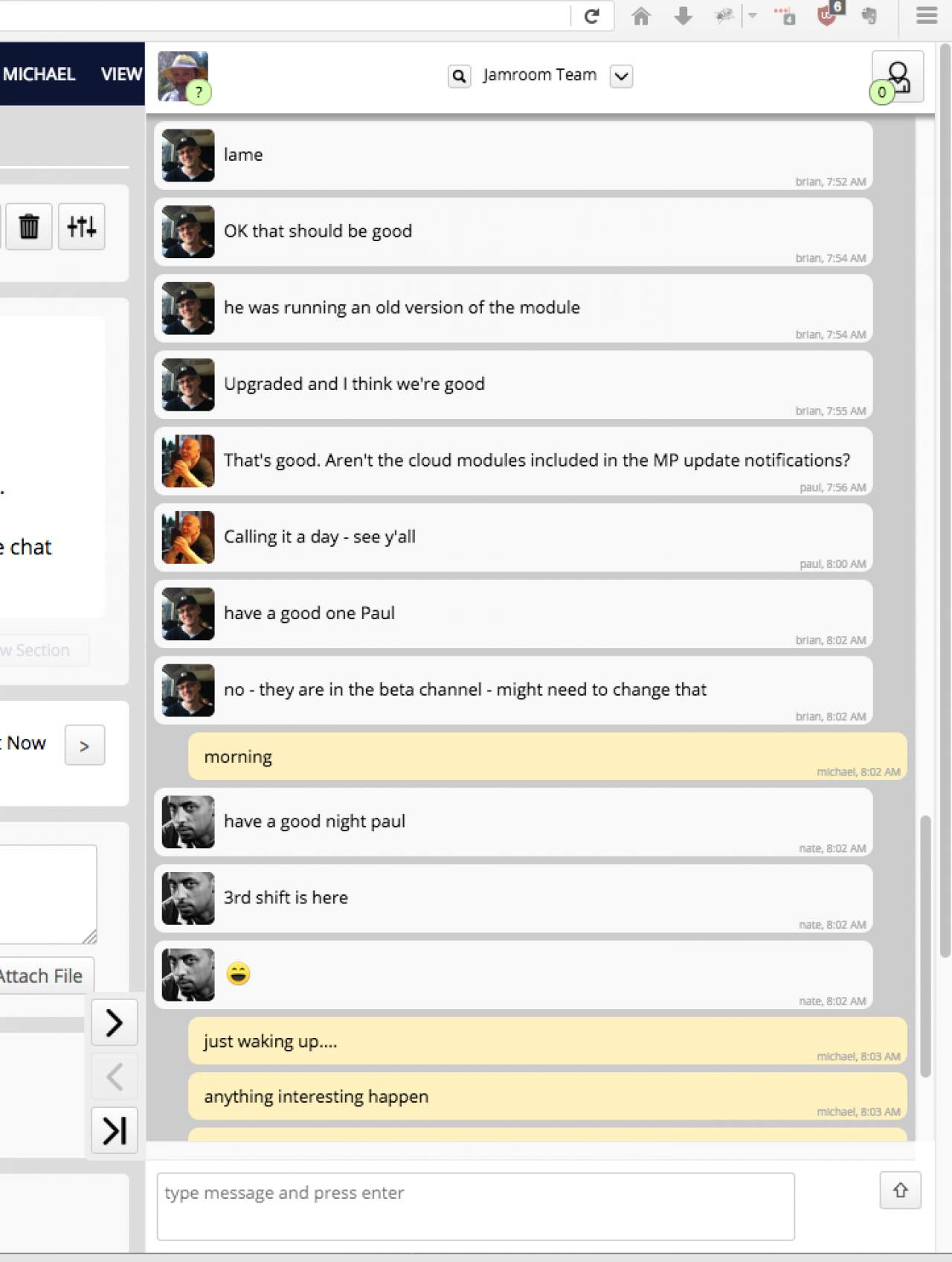
Task: Open the online users icon with 0 badge
Action: coord(897,77)
